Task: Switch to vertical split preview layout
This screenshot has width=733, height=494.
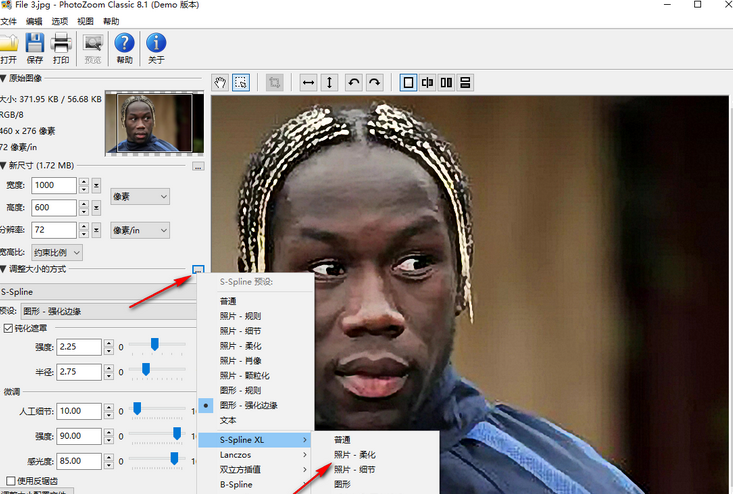Action: [x=428, y=82]
